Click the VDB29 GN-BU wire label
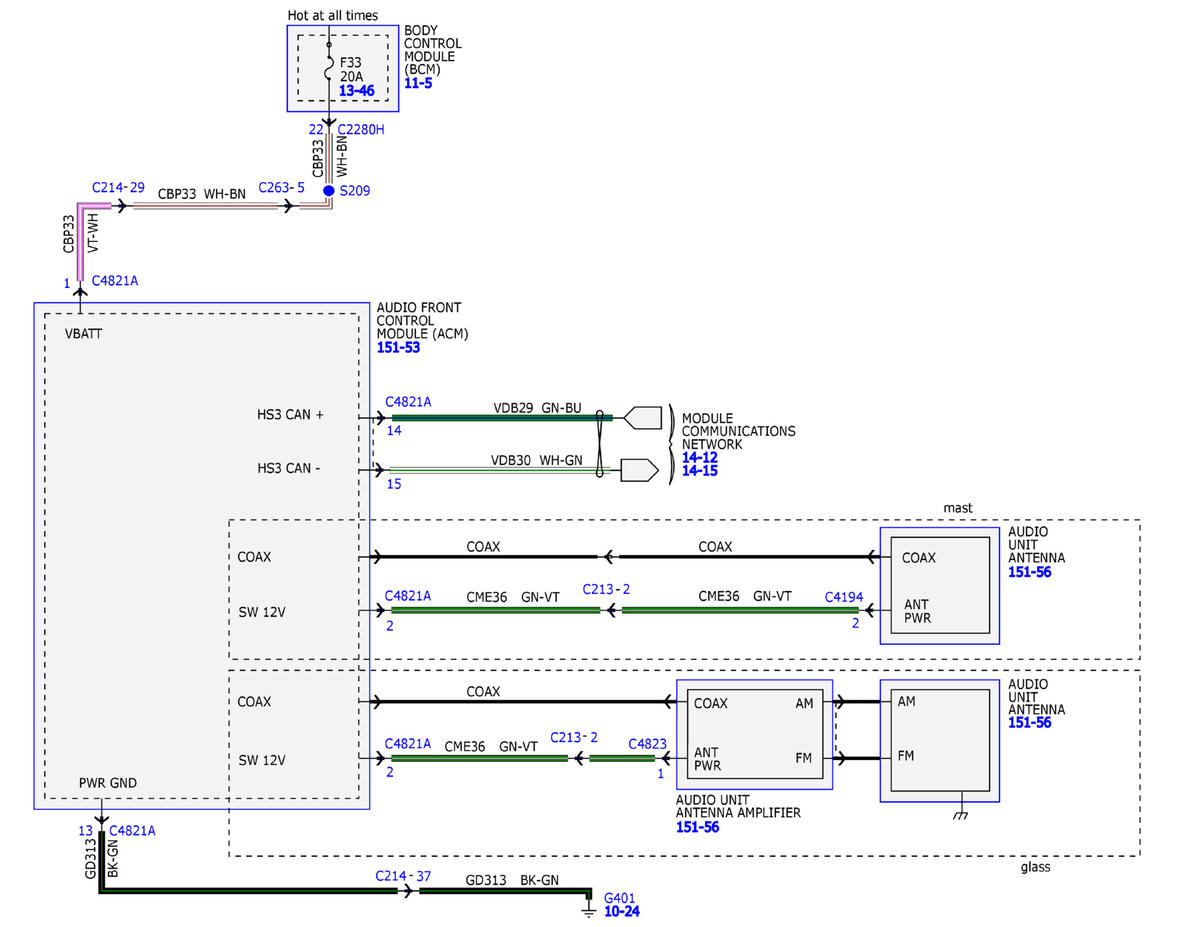This screenshot has height=927, width=1200. (538, 409)
